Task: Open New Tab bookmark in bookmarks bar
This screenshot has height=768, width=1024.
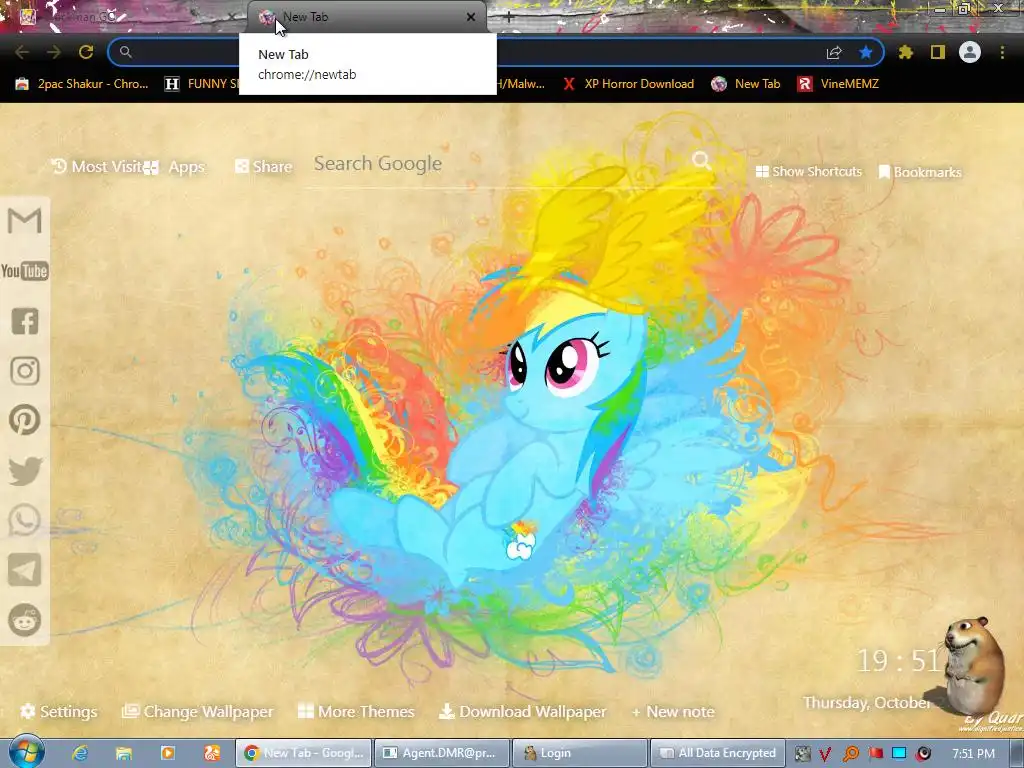Action: 746,84
